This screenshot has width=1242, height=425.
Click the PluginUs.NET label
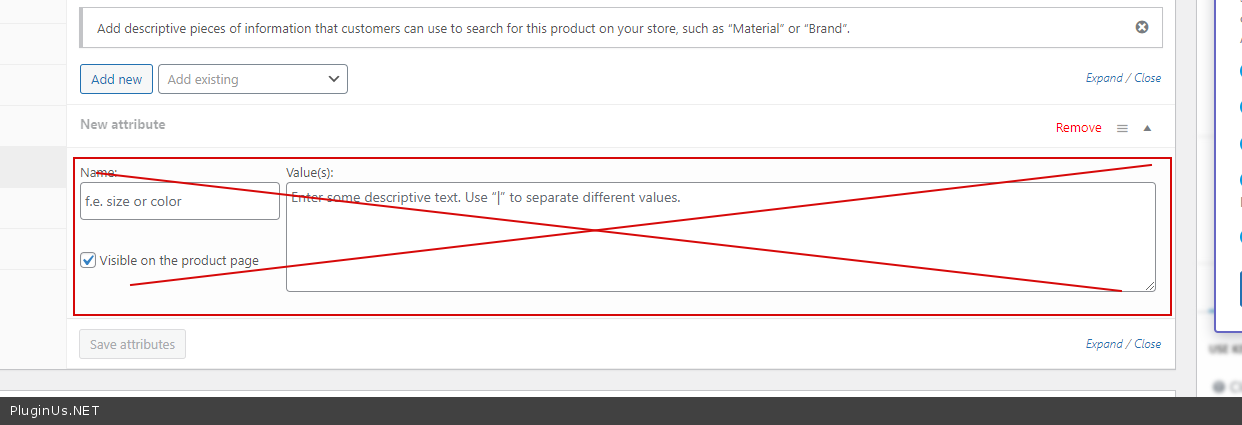(x=54, y=411)
